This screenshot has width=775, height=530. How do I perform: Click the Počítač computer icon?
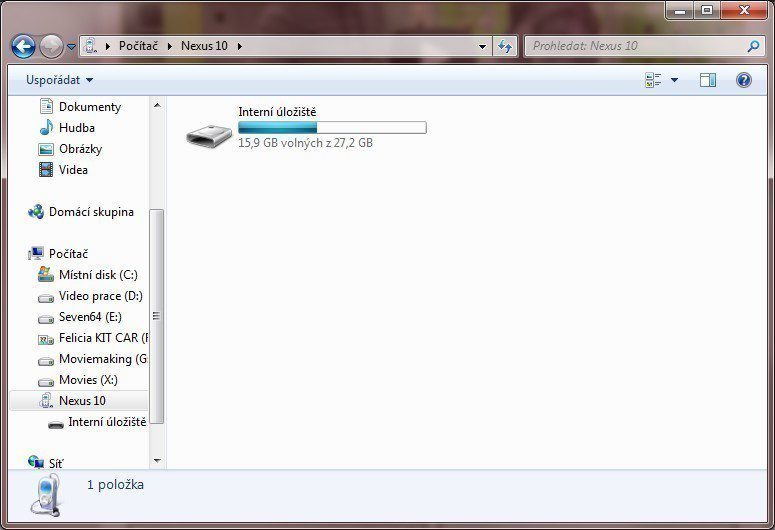(x=36, y=254)
